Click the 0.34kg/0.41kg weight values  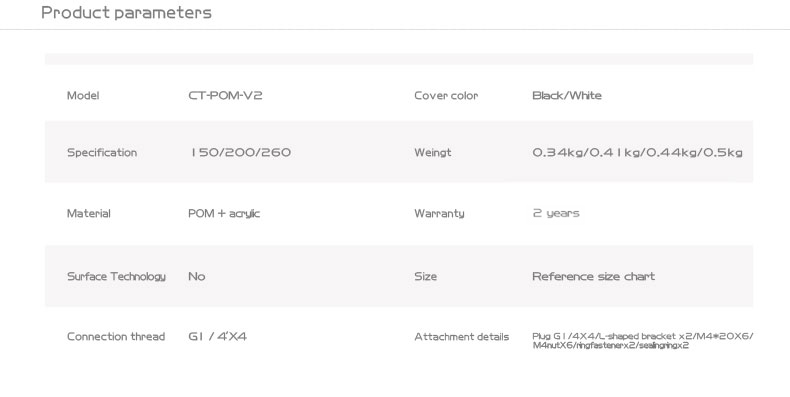pyautogui.click(x=637, y=152)
